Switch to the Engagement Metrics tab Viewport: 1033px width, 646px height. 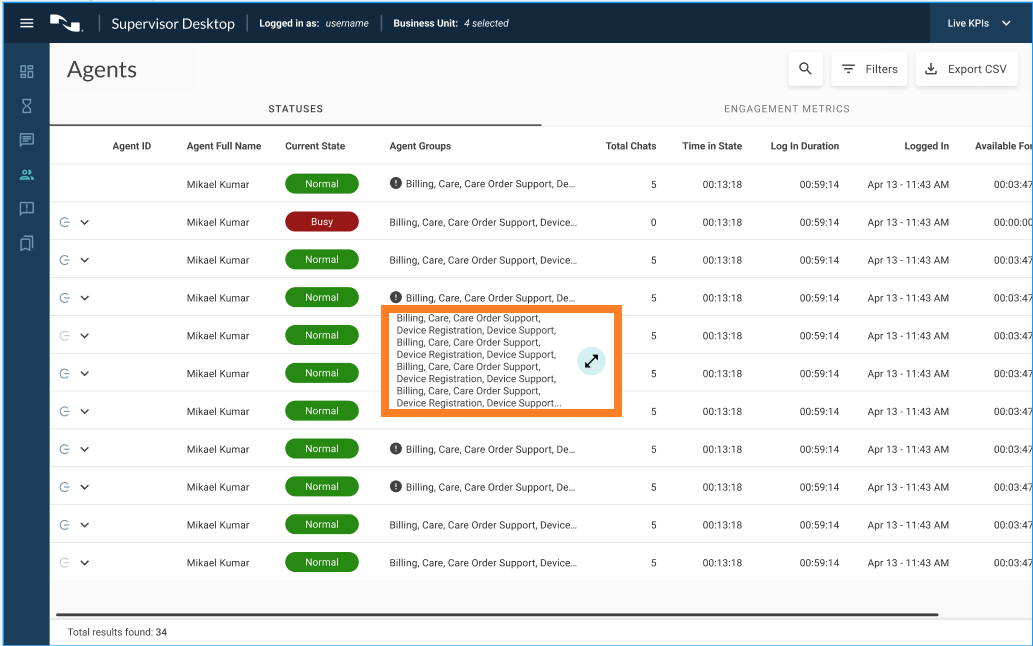pos(786,109)
